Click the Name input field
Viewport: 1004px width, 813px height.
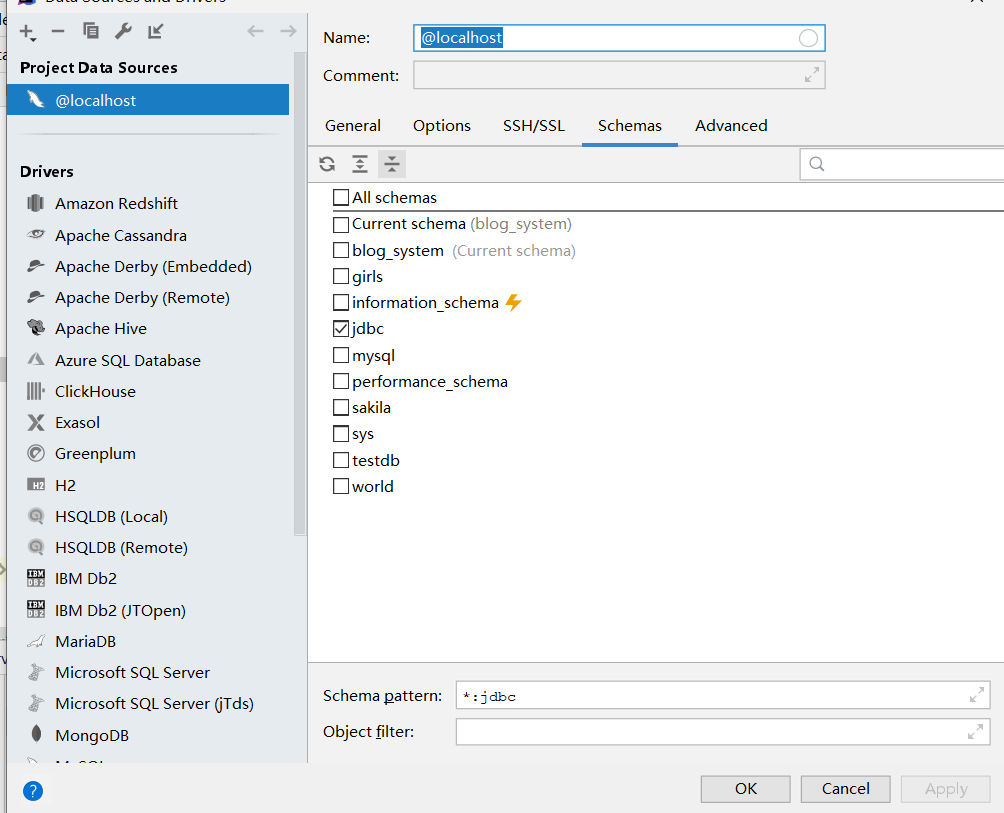tap(619, 38)
